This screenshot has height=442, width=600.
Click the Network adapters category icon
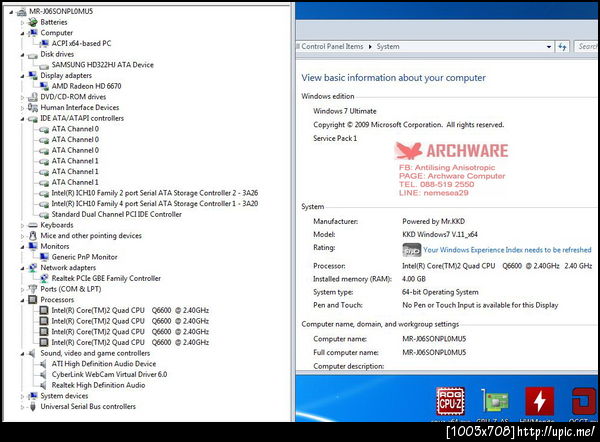point(33,268)
